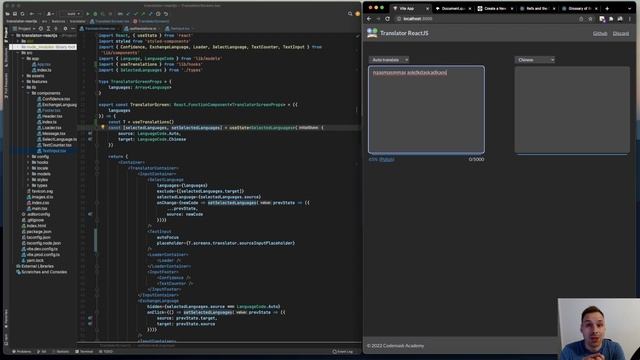Open Scratches and Consoles node

41,272
